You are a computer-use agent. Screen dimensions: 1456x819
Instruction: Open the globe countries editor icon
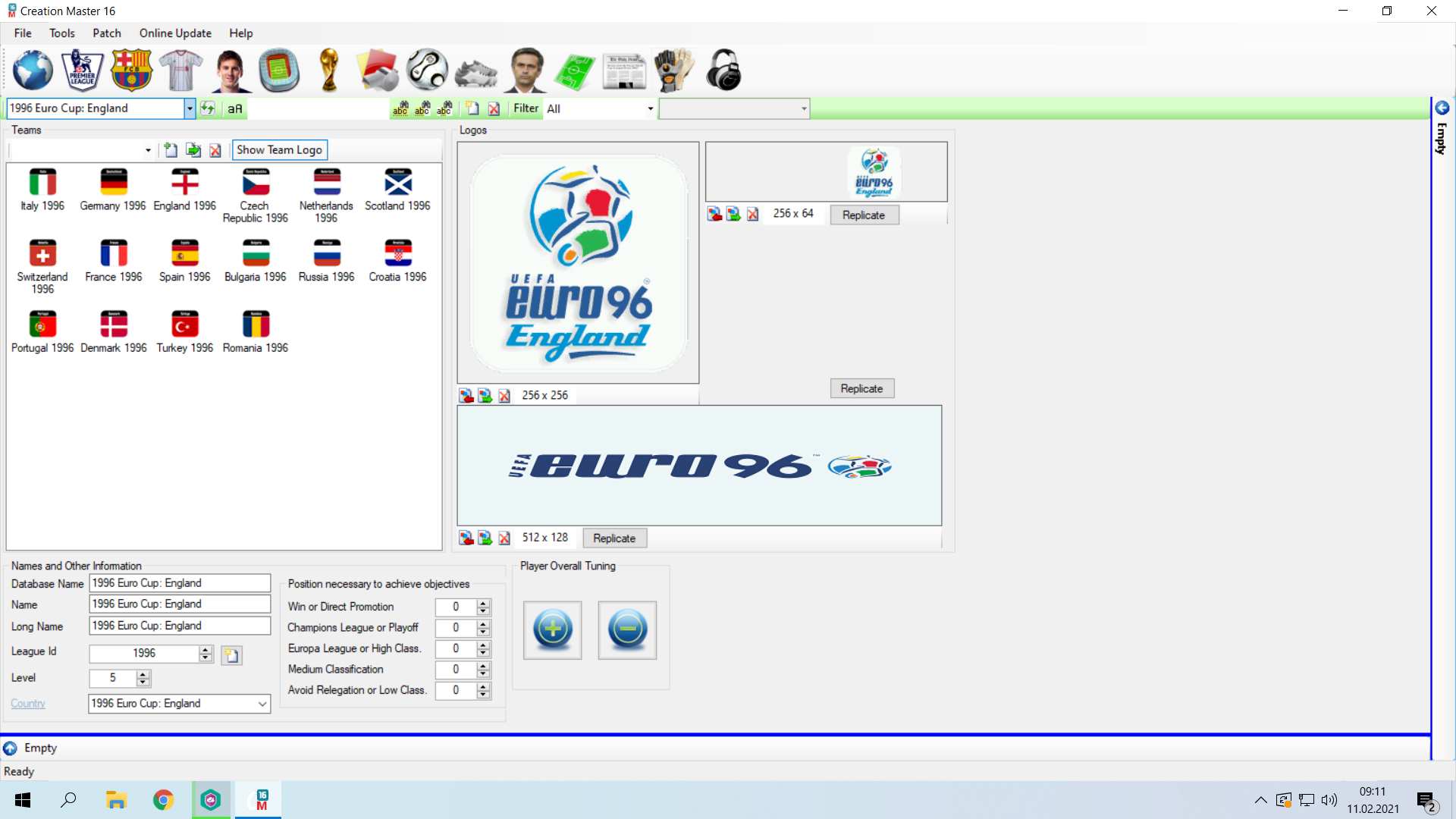(33, 71)
